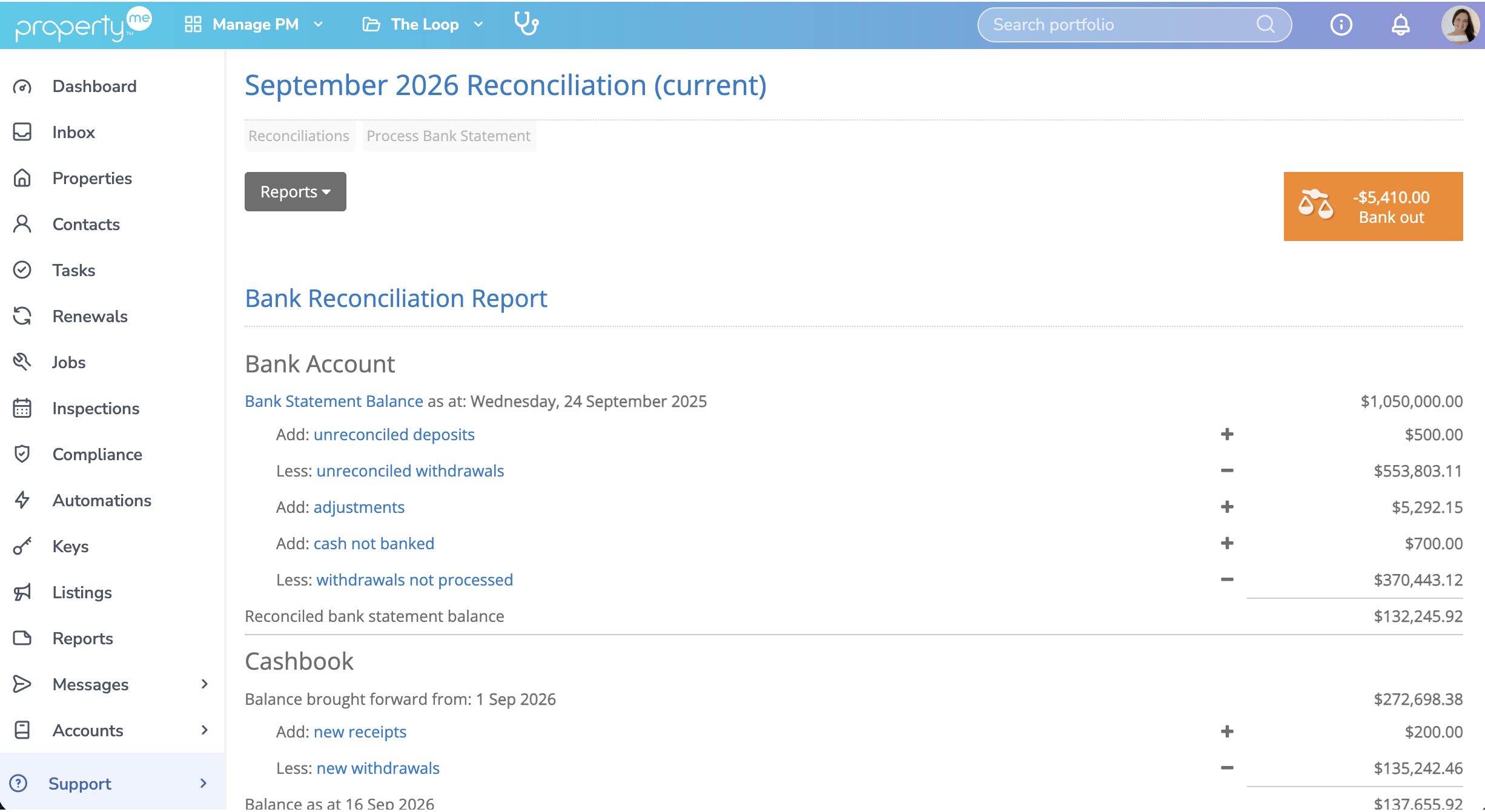
Task: Click the search magnifier icon
Action: (1265, 24)
